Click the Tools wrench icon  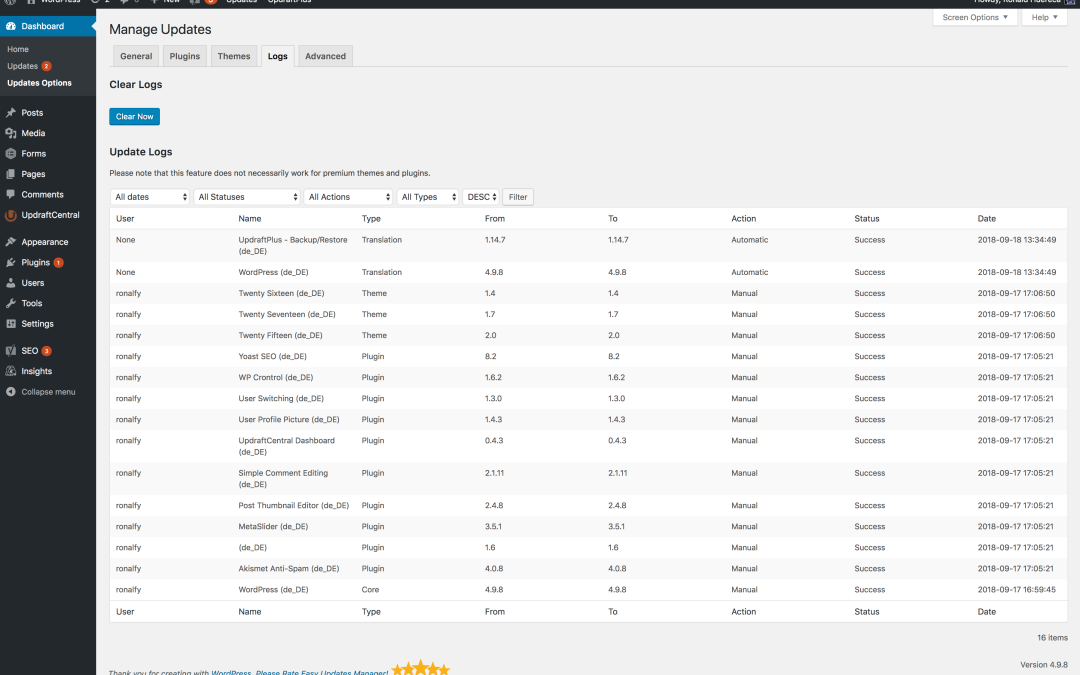[10, 303]
